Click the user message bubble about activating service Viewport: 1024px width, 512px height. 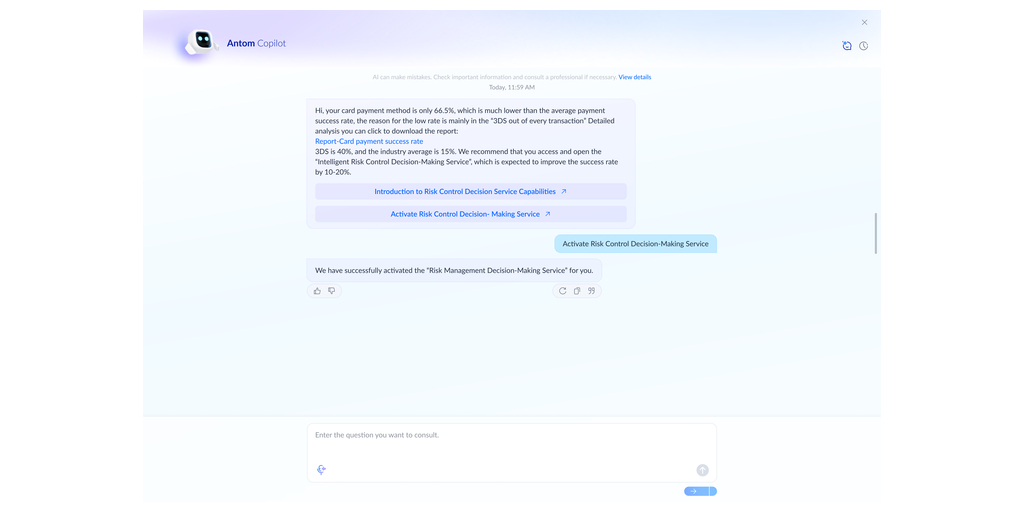click(635, 244)
